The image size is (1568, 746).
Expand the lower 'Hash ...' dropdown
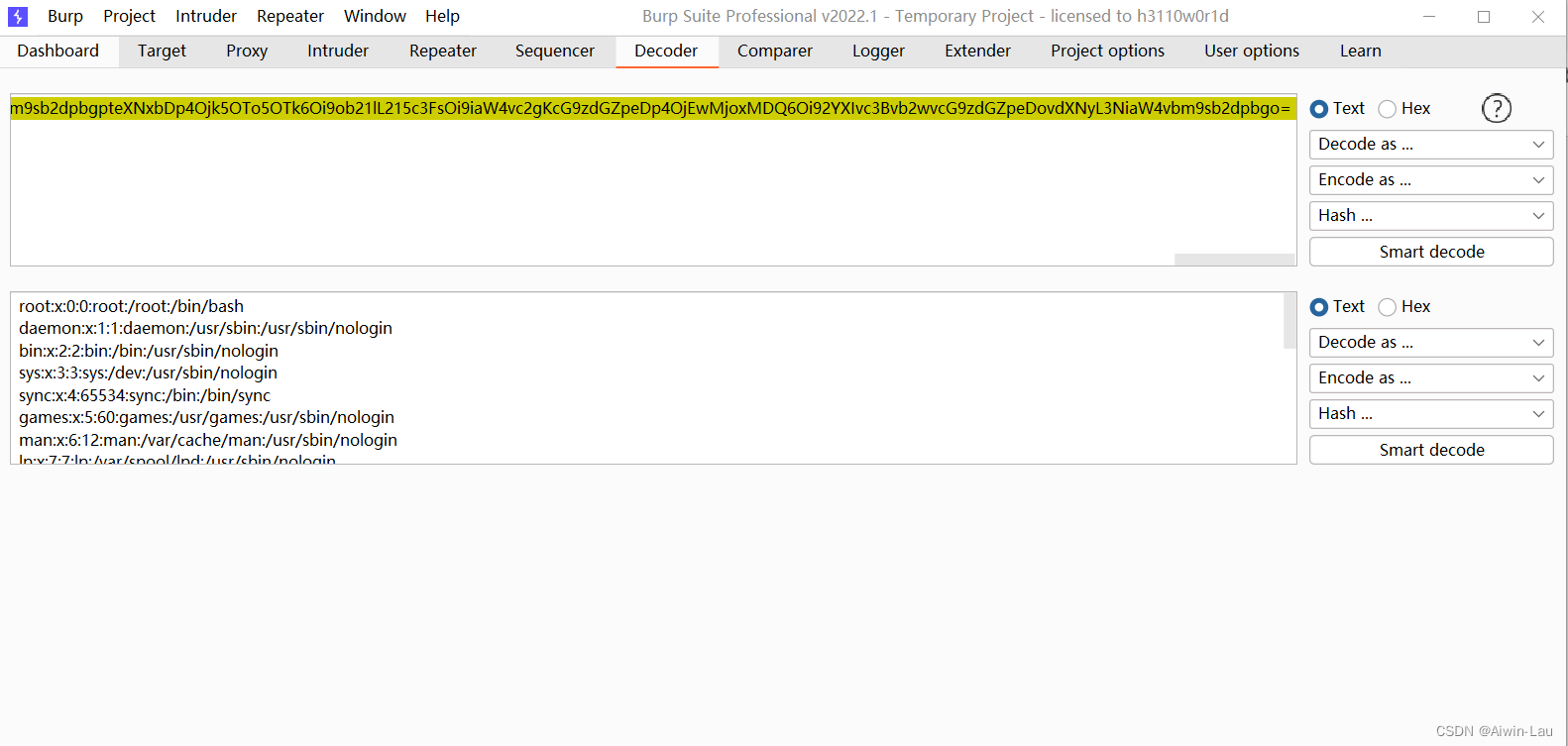(x=1431, y=414)
